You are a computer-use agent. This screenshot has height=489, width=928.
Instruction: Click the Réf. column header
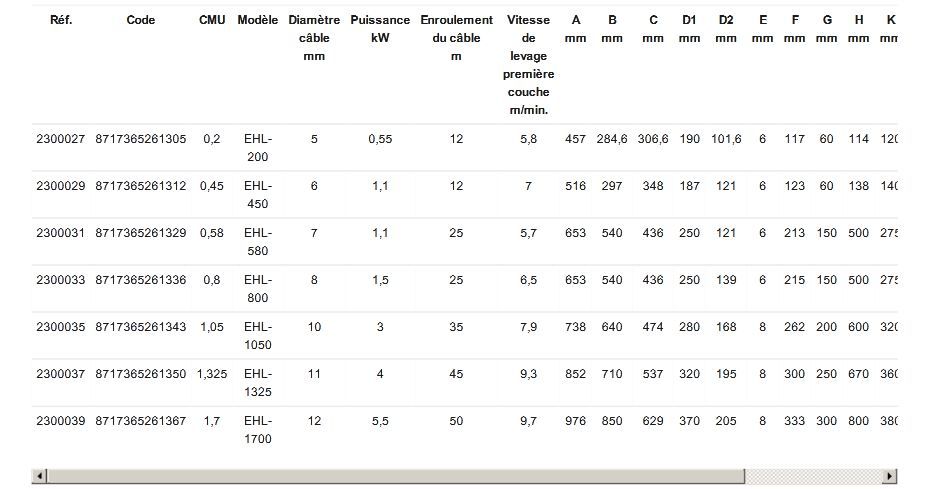61,20
